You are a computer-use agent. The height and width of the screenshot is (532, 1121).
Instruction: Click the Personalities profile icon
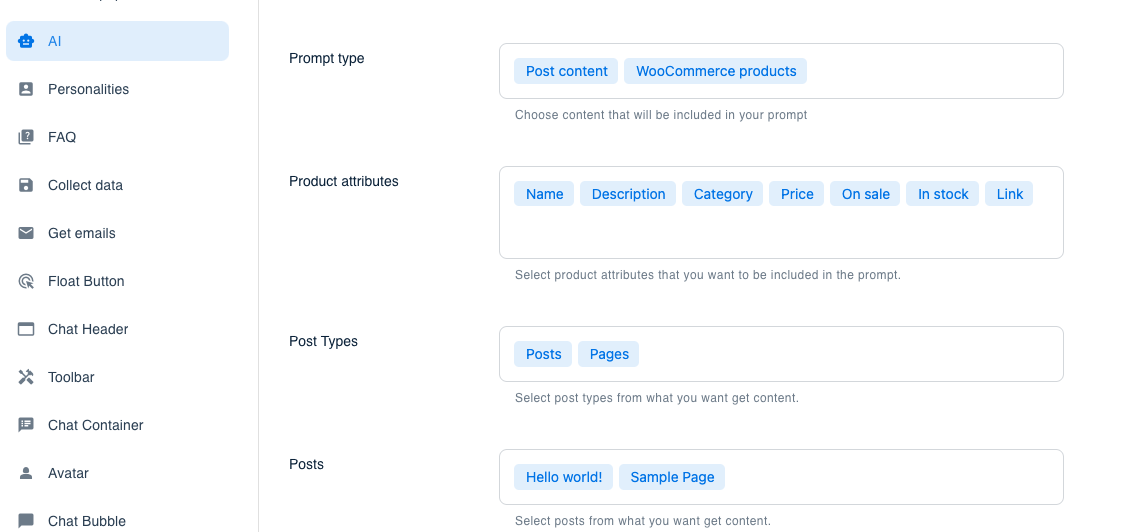point(27,89)
